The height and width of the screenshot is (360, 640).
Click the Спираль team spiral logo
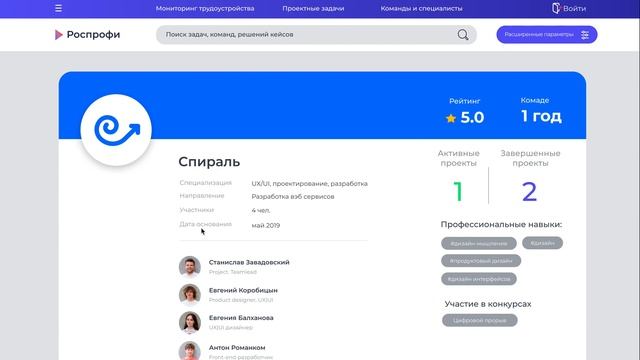116,130
